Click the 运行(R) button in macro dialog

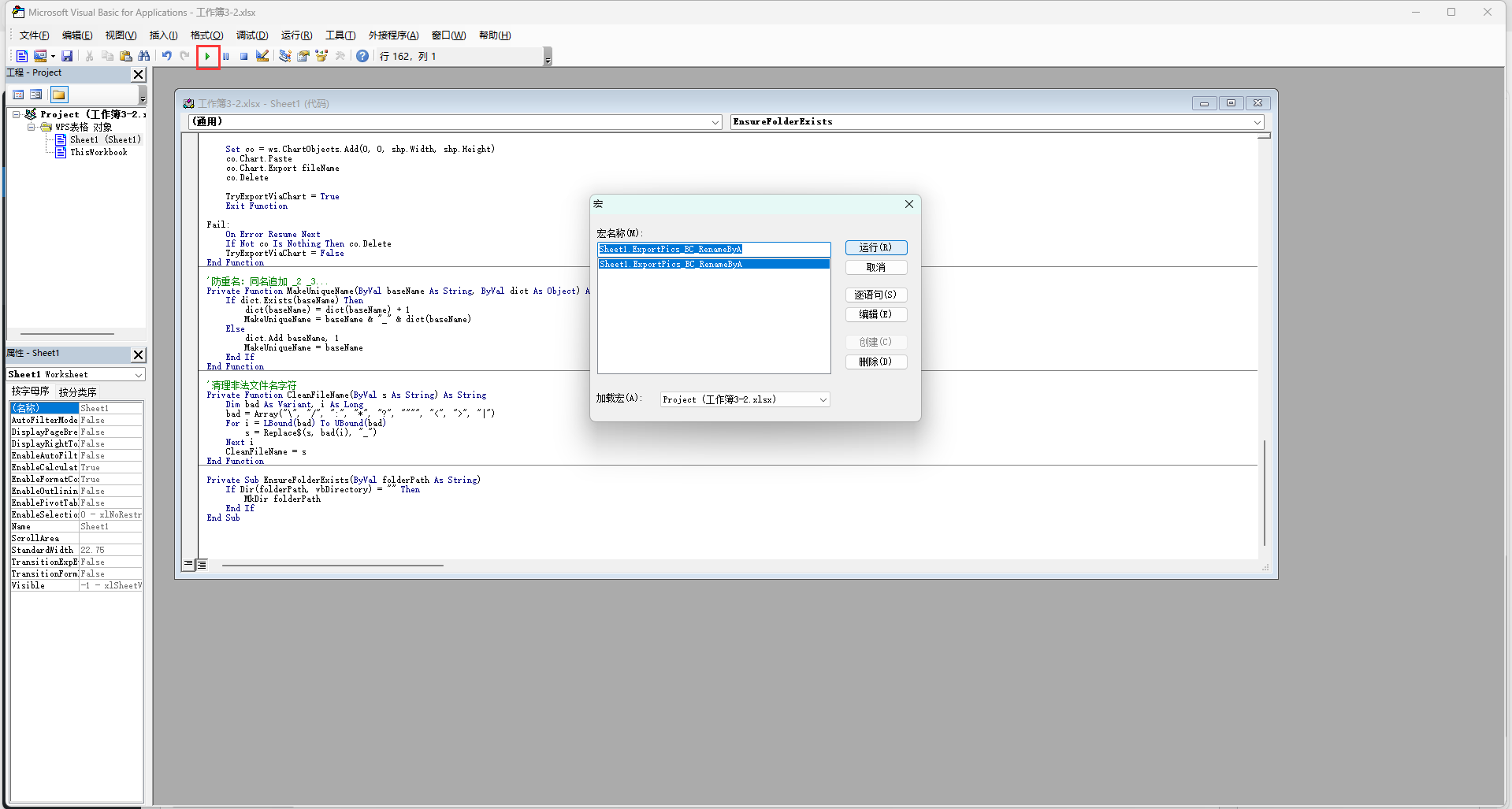875,248
